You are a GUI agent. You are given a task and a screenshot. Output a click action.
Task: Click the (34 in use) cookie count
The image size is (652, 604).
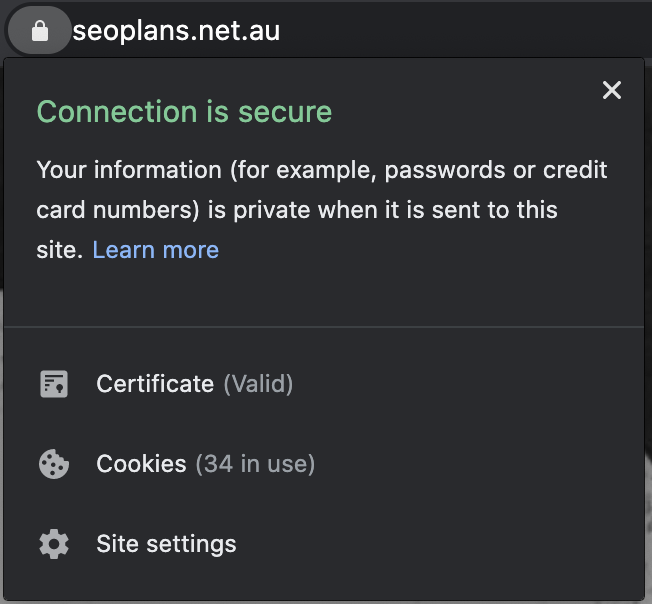click(x=255, y=464)
